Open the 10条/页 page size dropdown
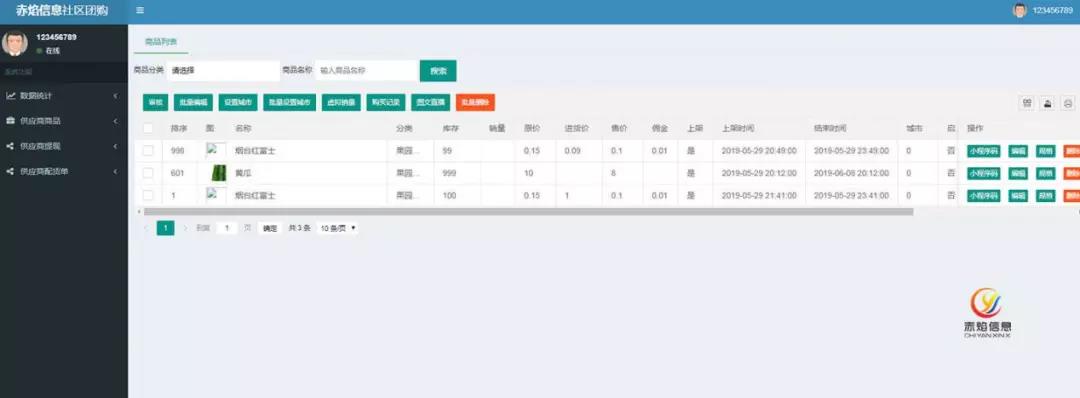The height and width of the screenshot is (398, 1080). click(x=338, y=228)
